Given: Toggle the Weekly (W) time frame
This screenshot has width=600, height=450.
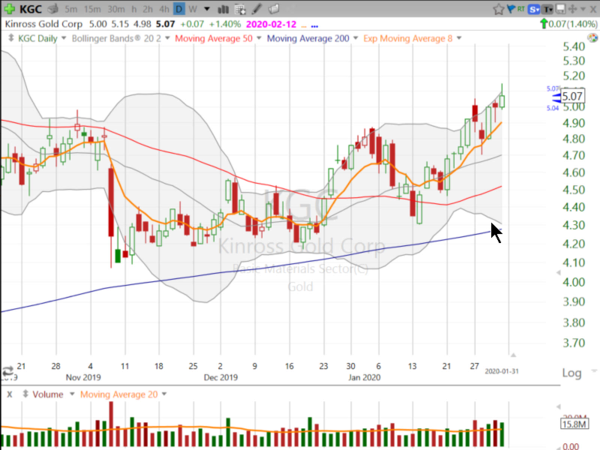Looking at the screenshot, I should [x=193, y=9].
